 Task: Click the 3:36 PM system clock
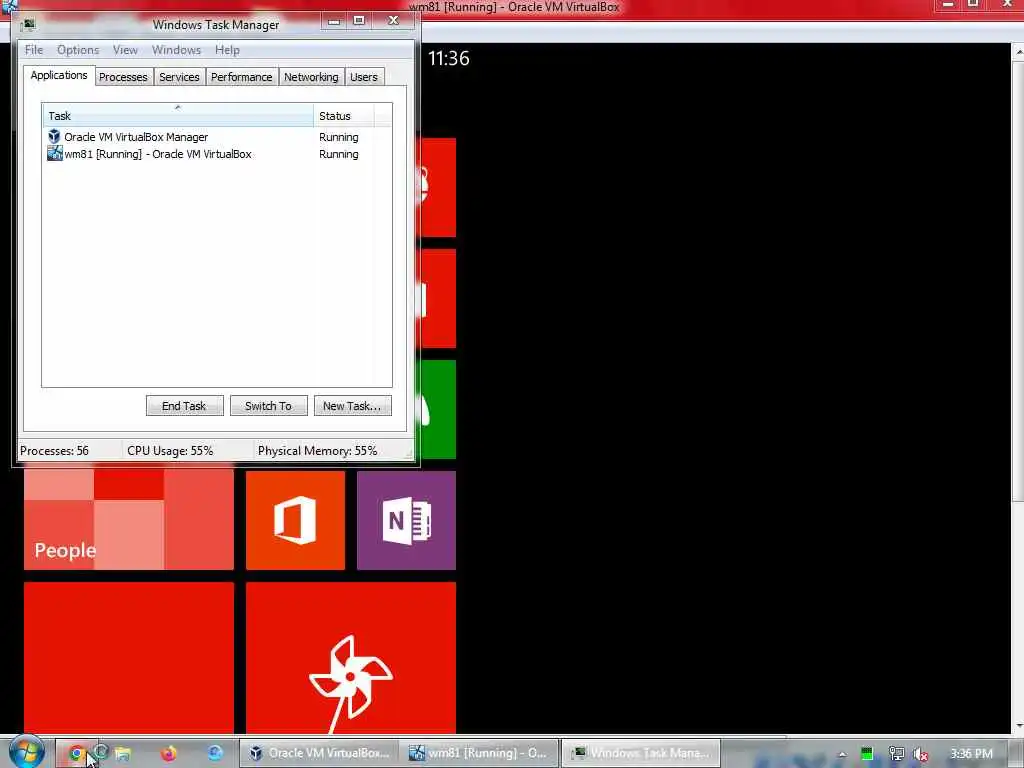tap(971, 754)
